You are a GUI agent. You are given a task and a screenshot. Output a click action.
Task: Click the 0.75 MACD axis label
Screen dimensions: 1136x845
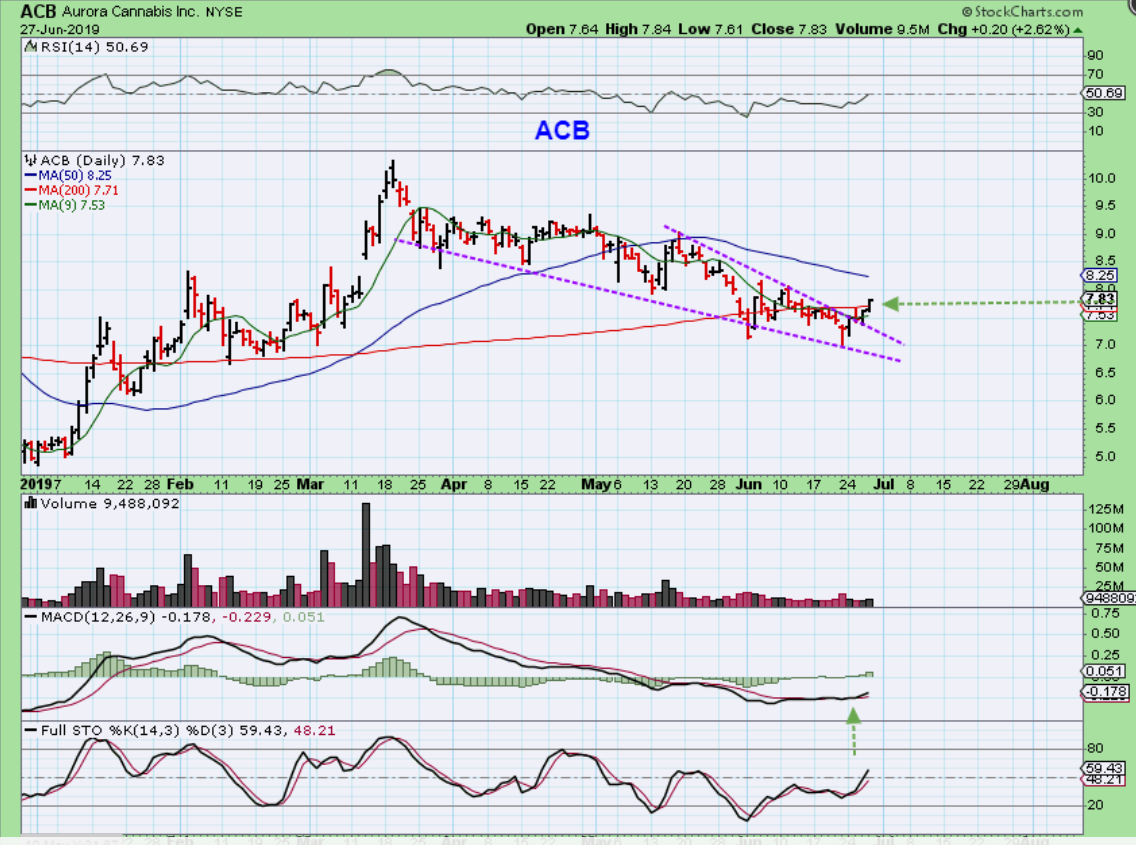pos(1105,613)
